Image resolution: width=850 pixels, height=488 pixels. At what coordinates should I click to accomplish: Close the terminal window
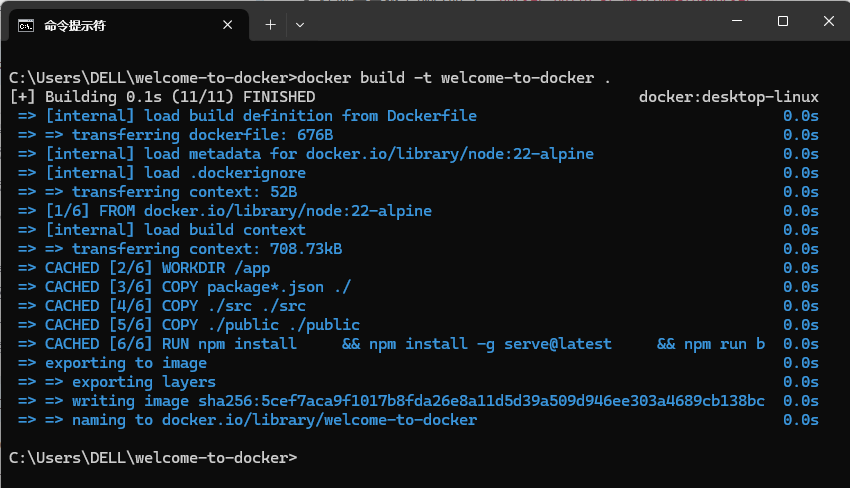[828, 21]
